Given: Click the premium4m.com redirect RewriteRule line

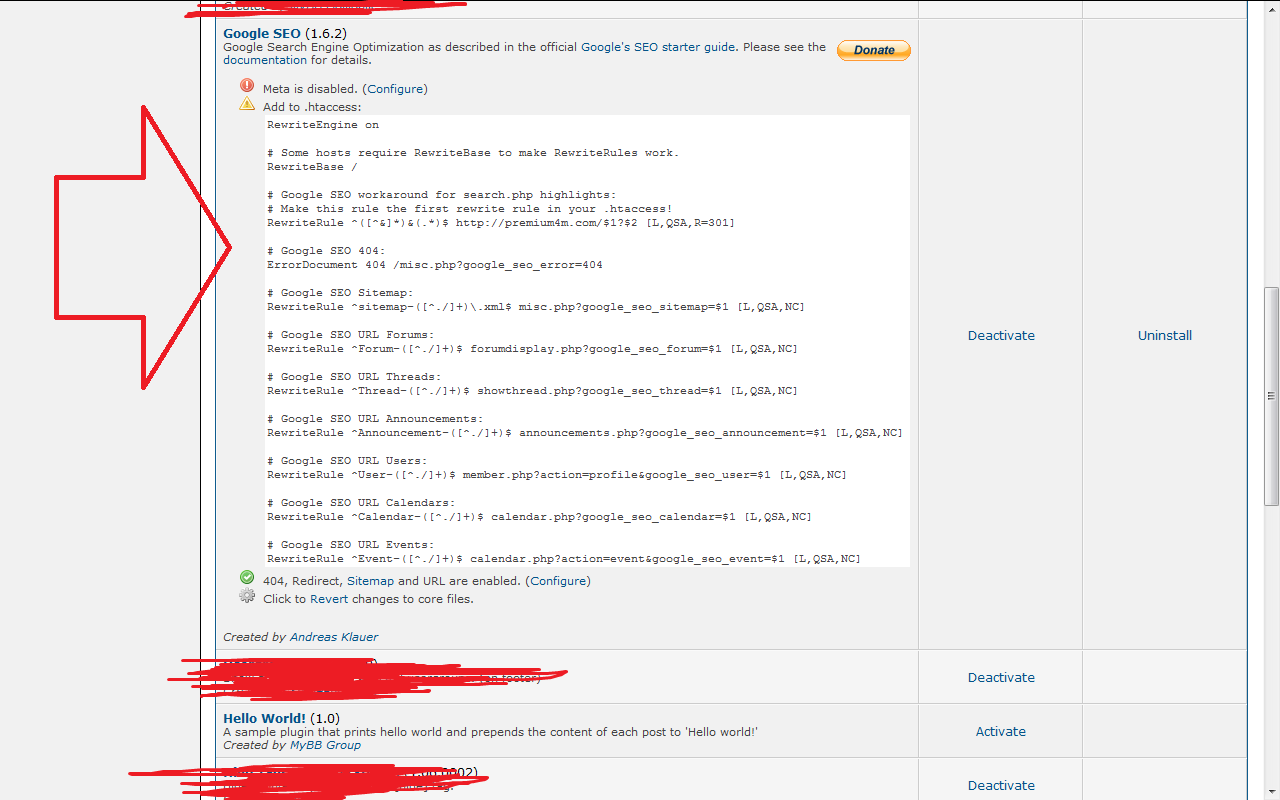Looking at the screenshot, I should tap(501, 223).
